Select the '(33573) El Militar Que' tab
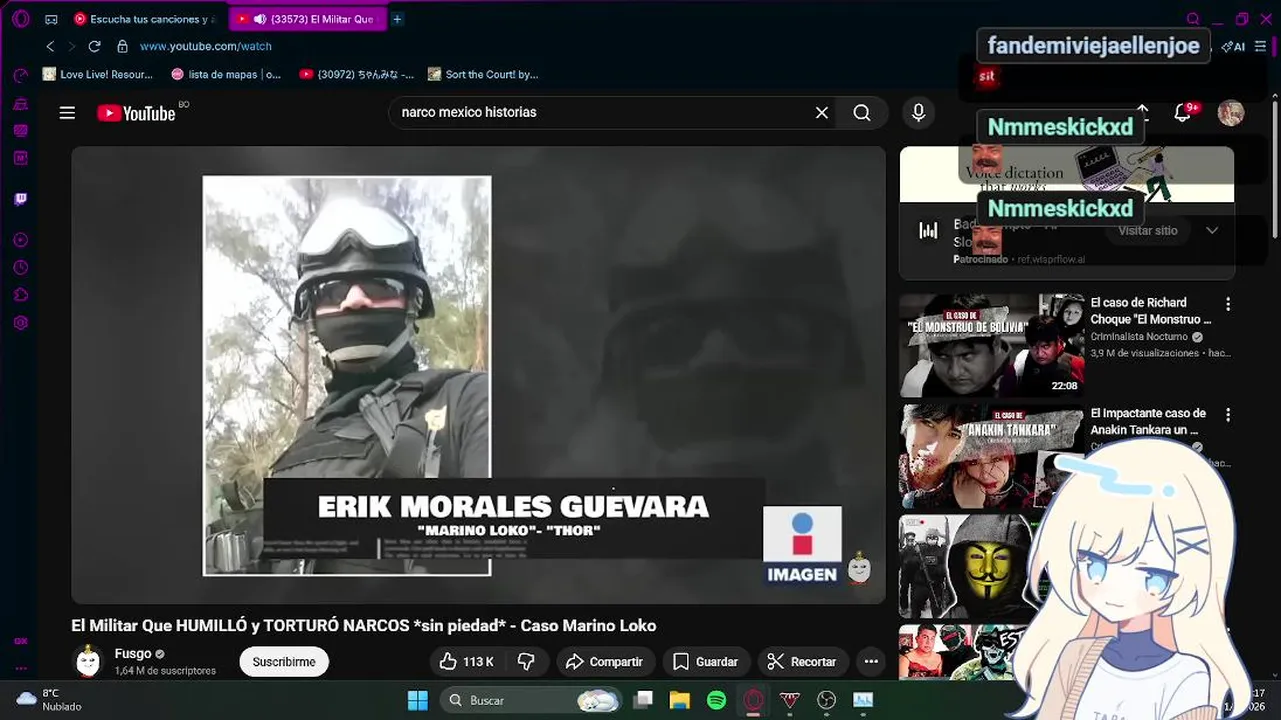This screenshot has width=1281, height=720. tap(307, 19)
